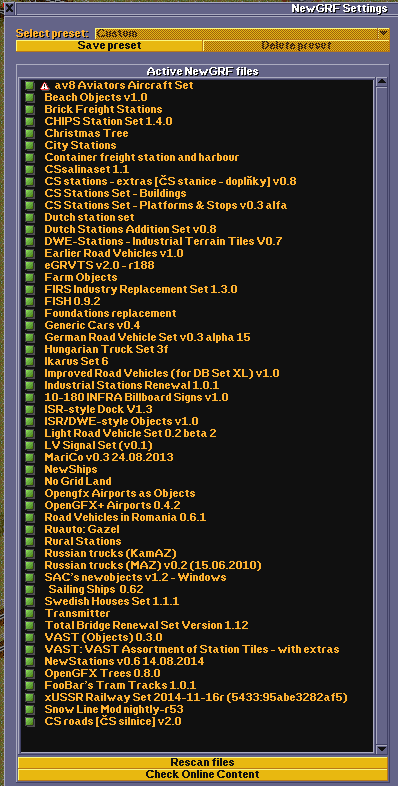Viewport: 398px width, 786px height.
Task: Click the warning icon beside av8 Aviators
Action: (45, 86)
